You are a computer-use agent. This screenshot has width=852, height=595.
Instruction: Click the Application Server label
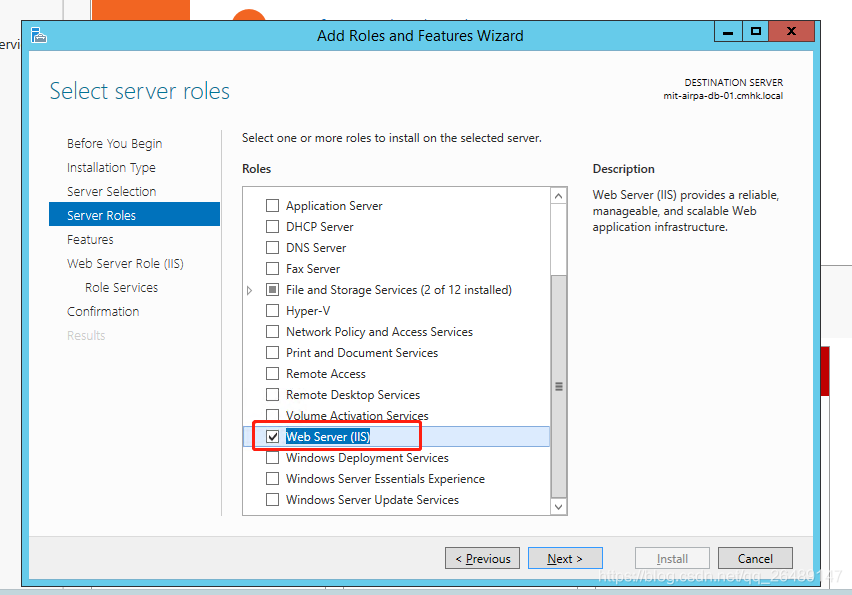[334, 205]
